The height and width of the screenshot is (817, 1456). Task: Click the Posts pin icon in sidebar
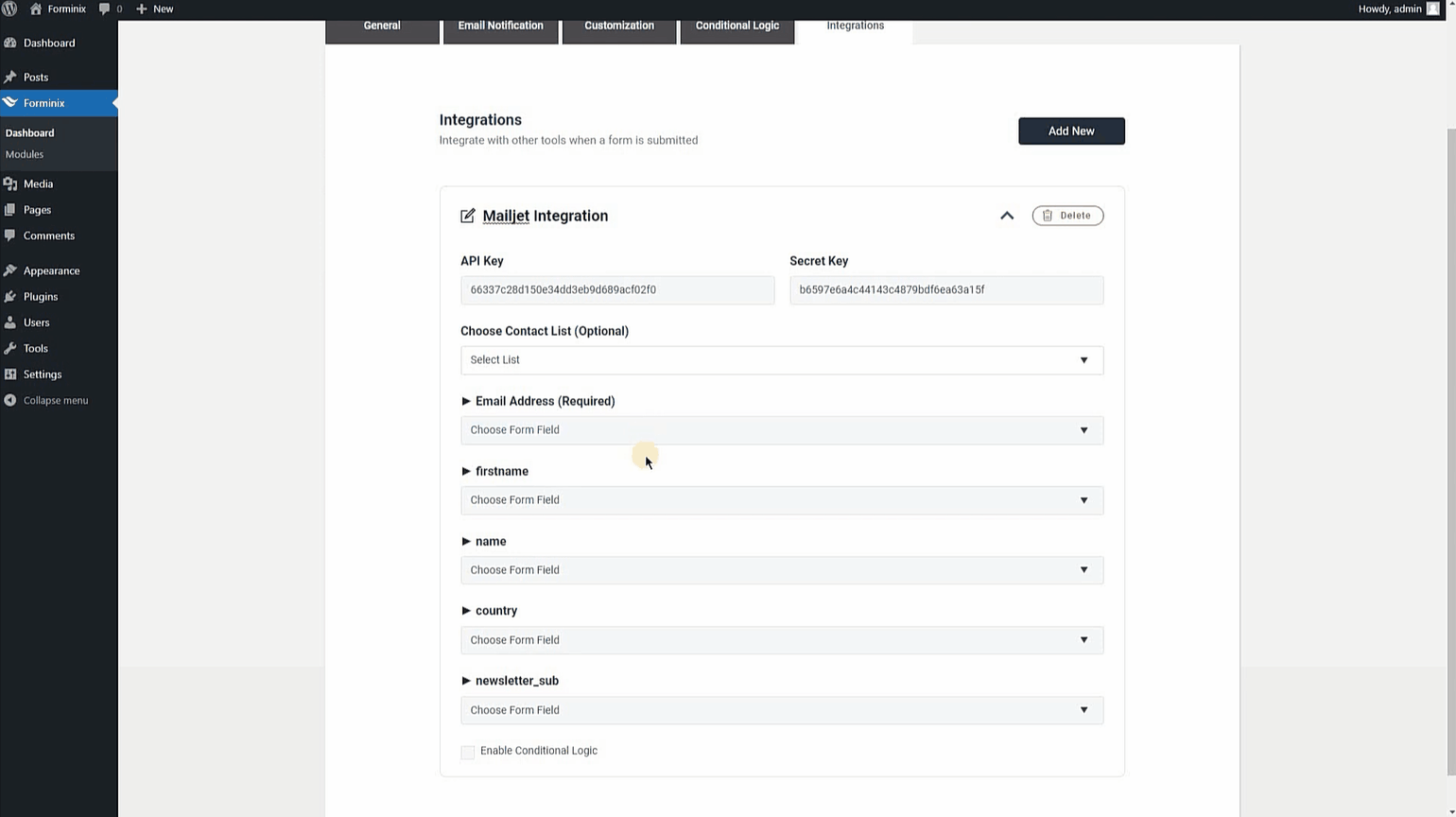coord(10,77)
